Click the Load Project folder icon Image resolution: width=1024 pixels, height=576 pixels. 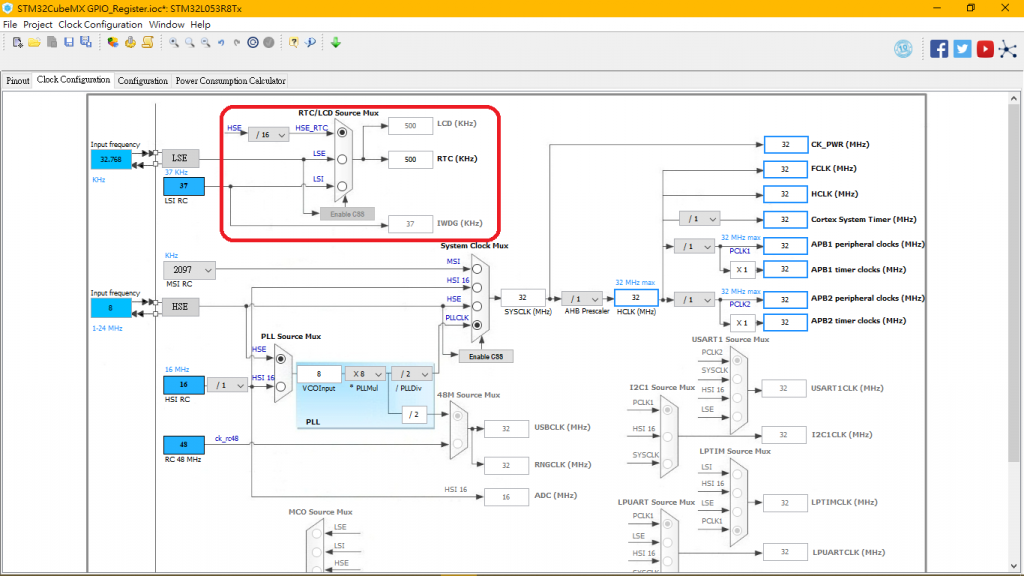tap(34, 42)
